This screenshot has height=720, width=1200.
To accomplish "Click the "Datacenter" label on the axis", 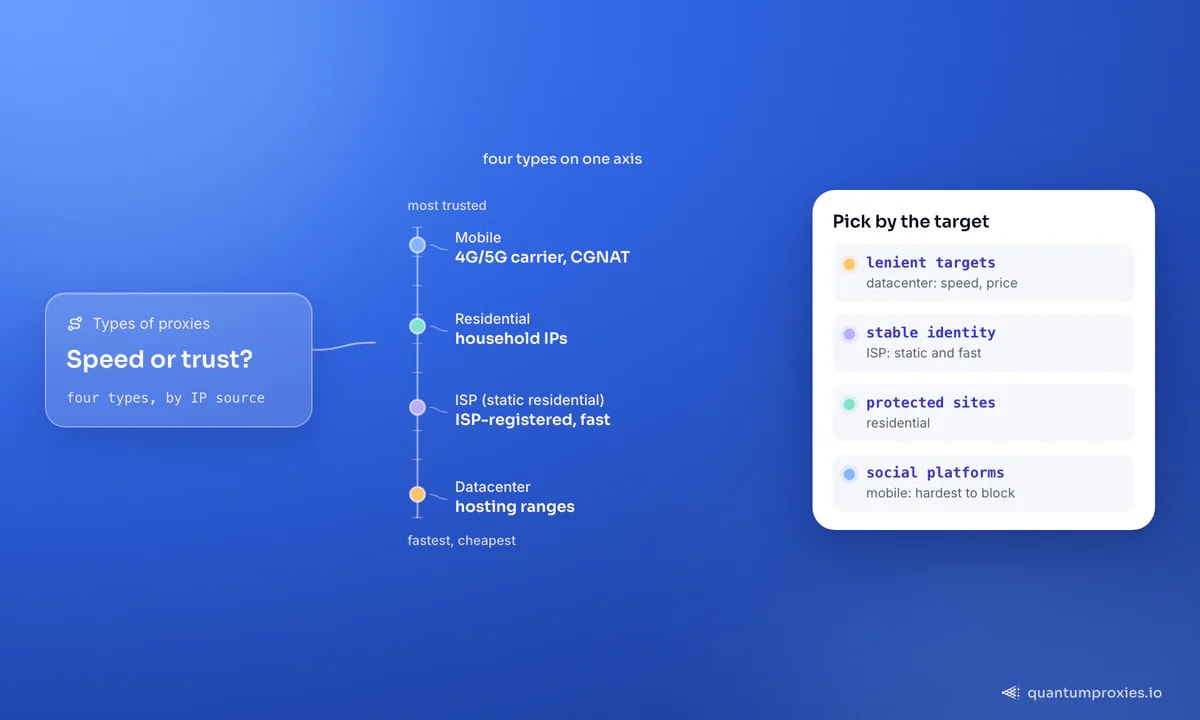I will coord(493,487).
